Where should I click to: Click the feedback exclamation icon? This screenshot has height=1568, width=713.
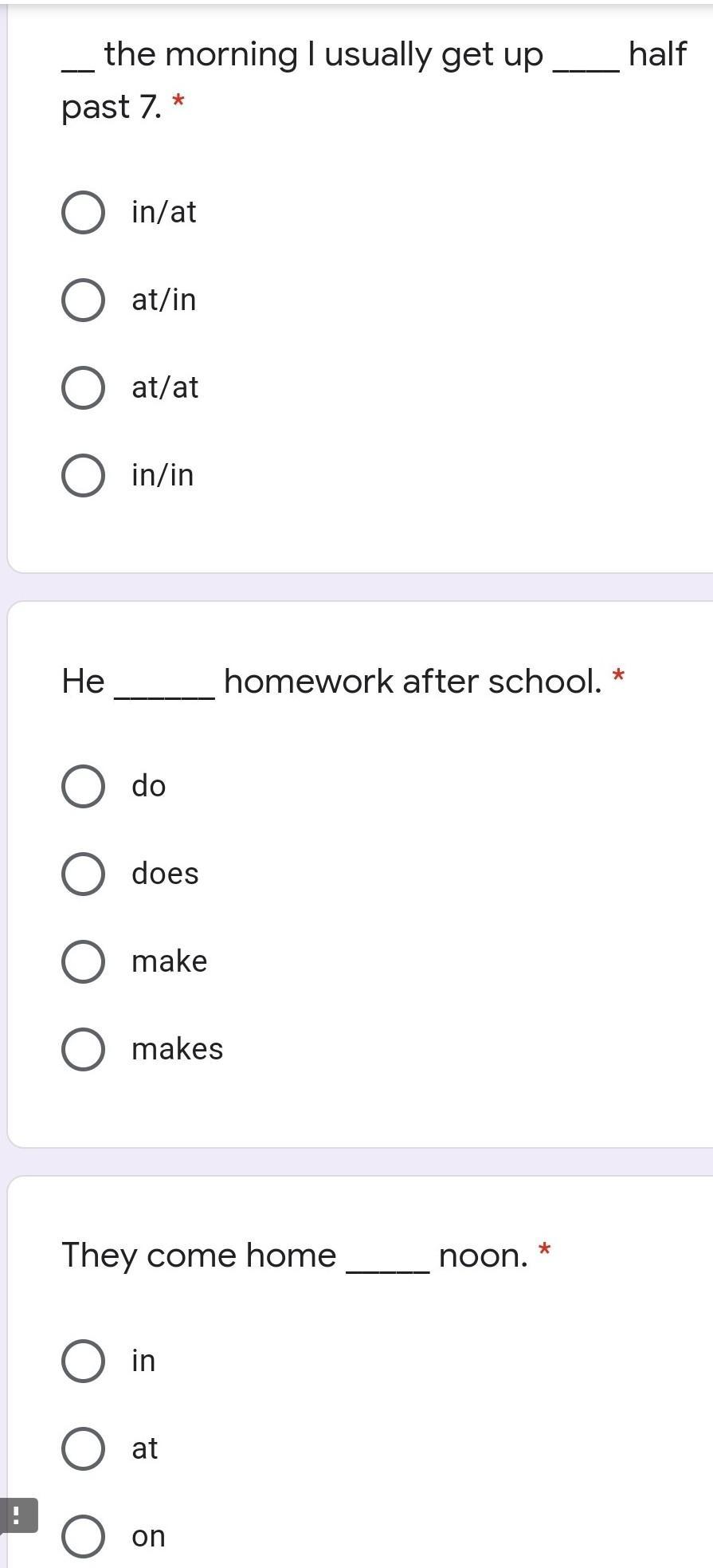coord(18,1515)
